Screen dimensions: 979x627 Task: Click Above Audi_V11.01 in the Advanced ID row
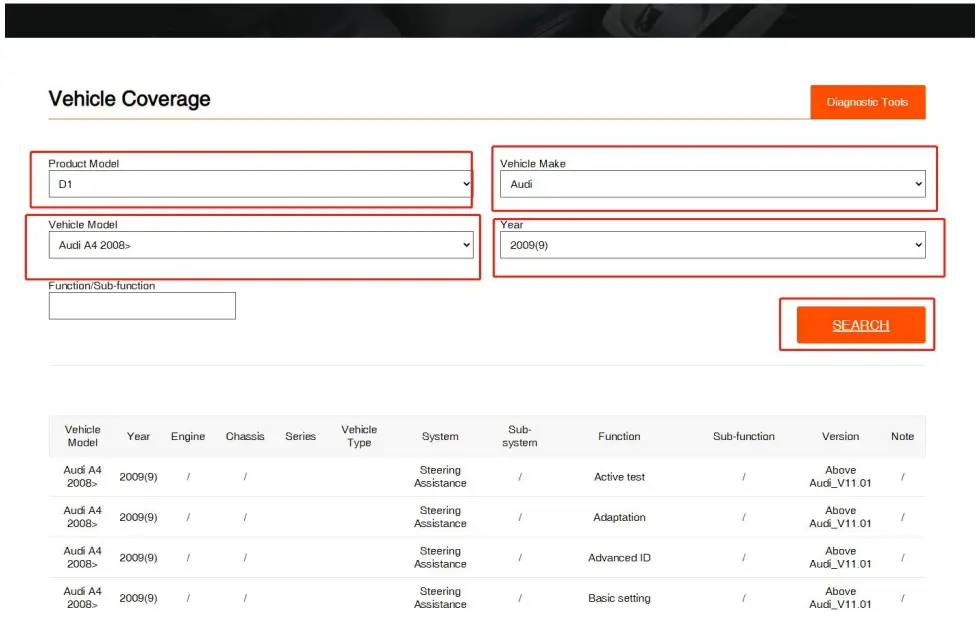click(x=840, y=558)
